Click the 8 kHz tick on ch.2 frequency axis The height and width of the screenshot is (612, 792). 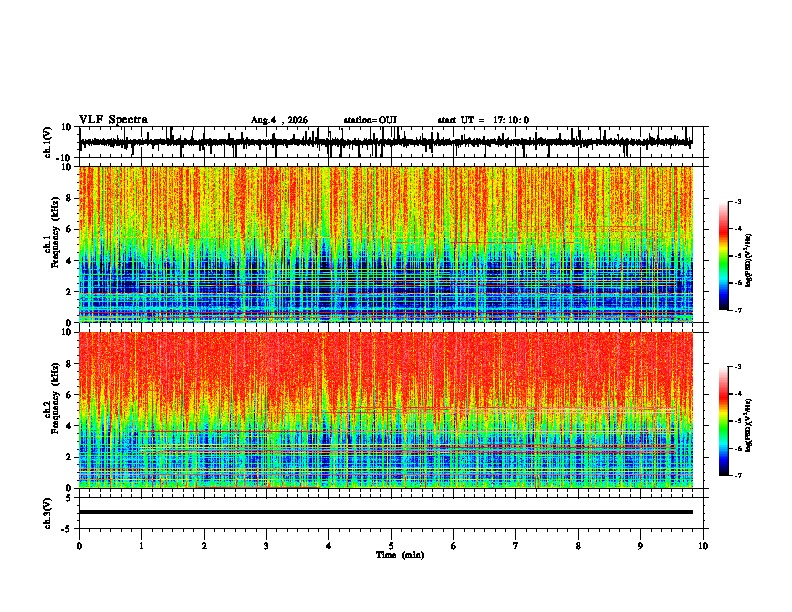click(69, 364)
